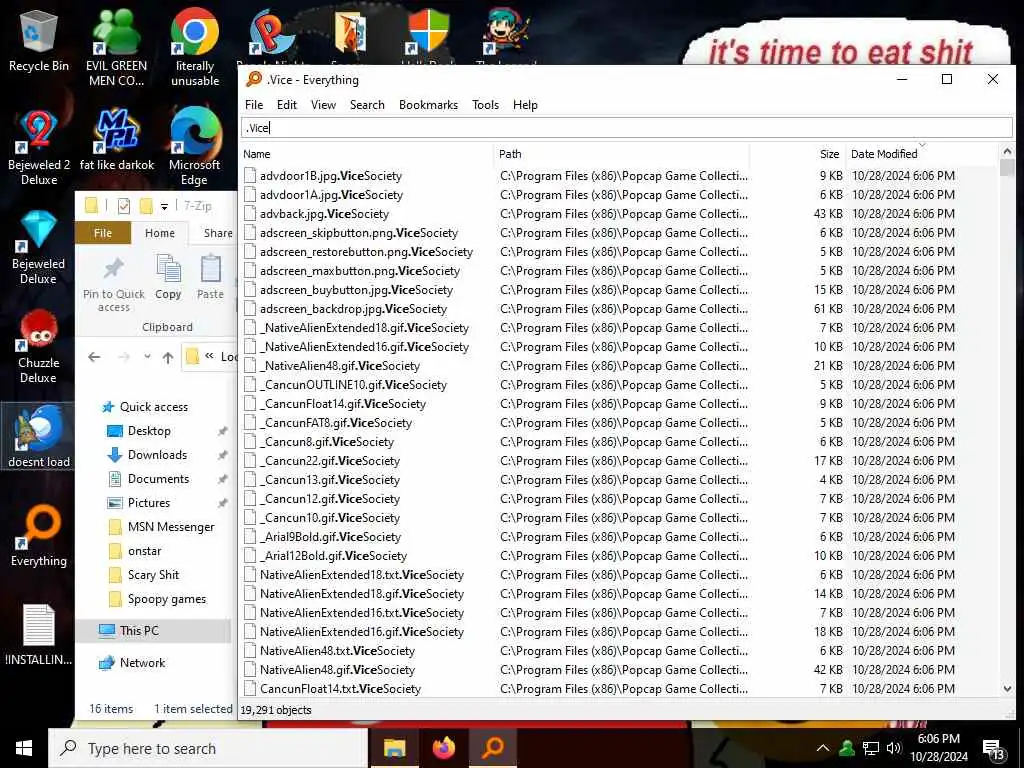Image resolution: width=1024 pixels, height=768 pixels.
Task: Click the File tab in Explorer ribbon
Action: [103, 233]
